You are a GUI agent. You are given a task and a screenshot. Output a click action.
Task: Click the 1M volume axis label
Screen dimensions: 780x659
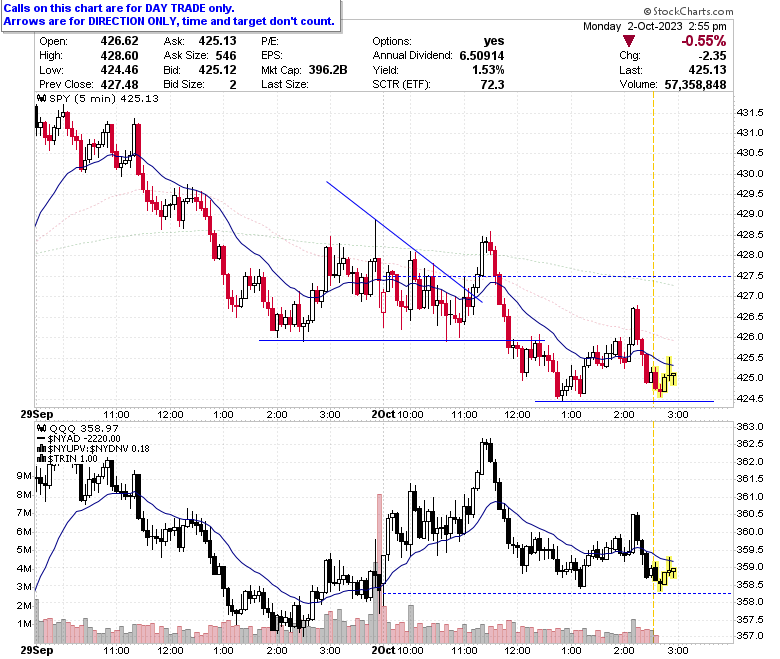[x=24, y=624]
